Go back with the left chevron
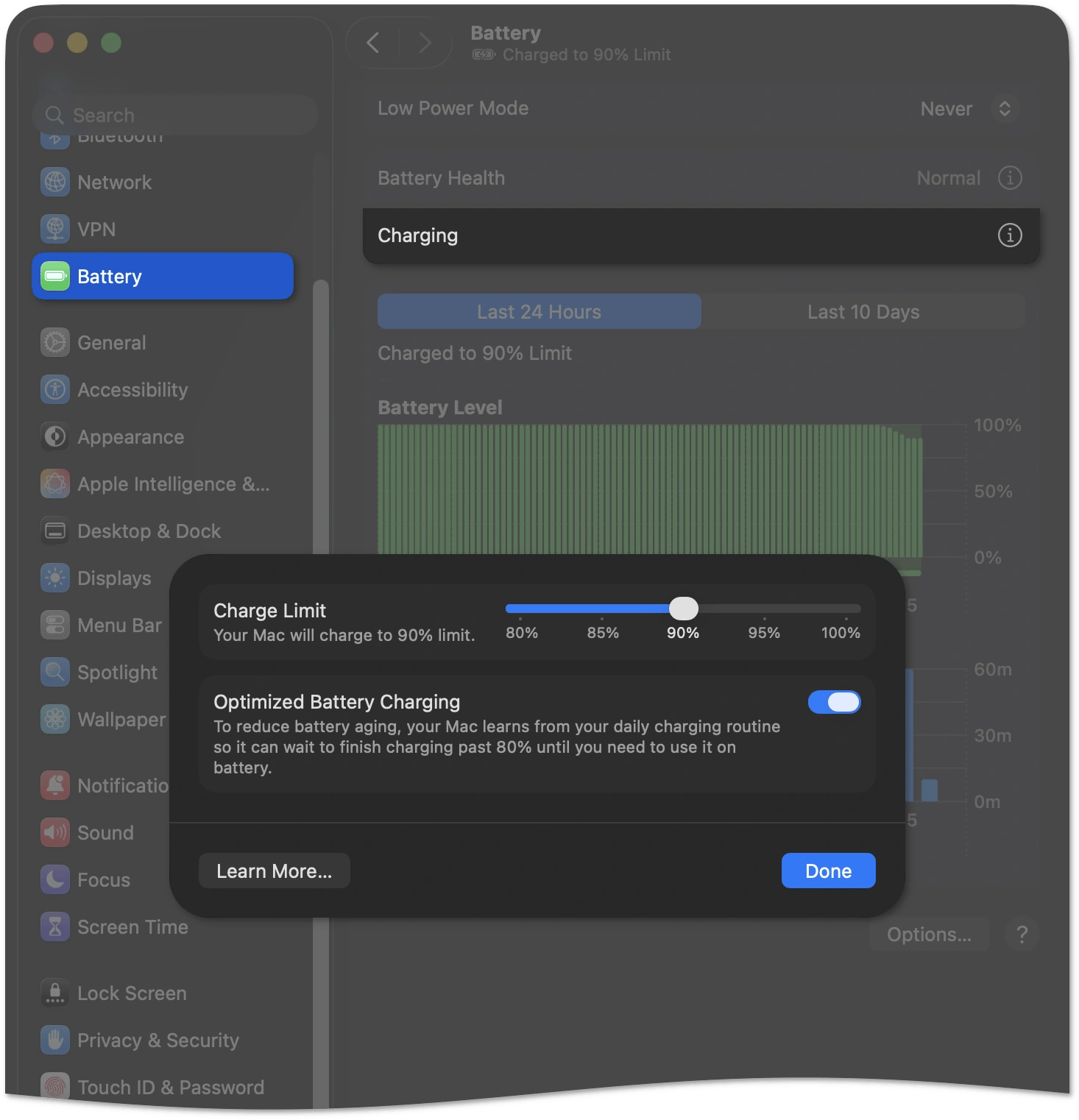1079x1120 pixels. (373, 43)
